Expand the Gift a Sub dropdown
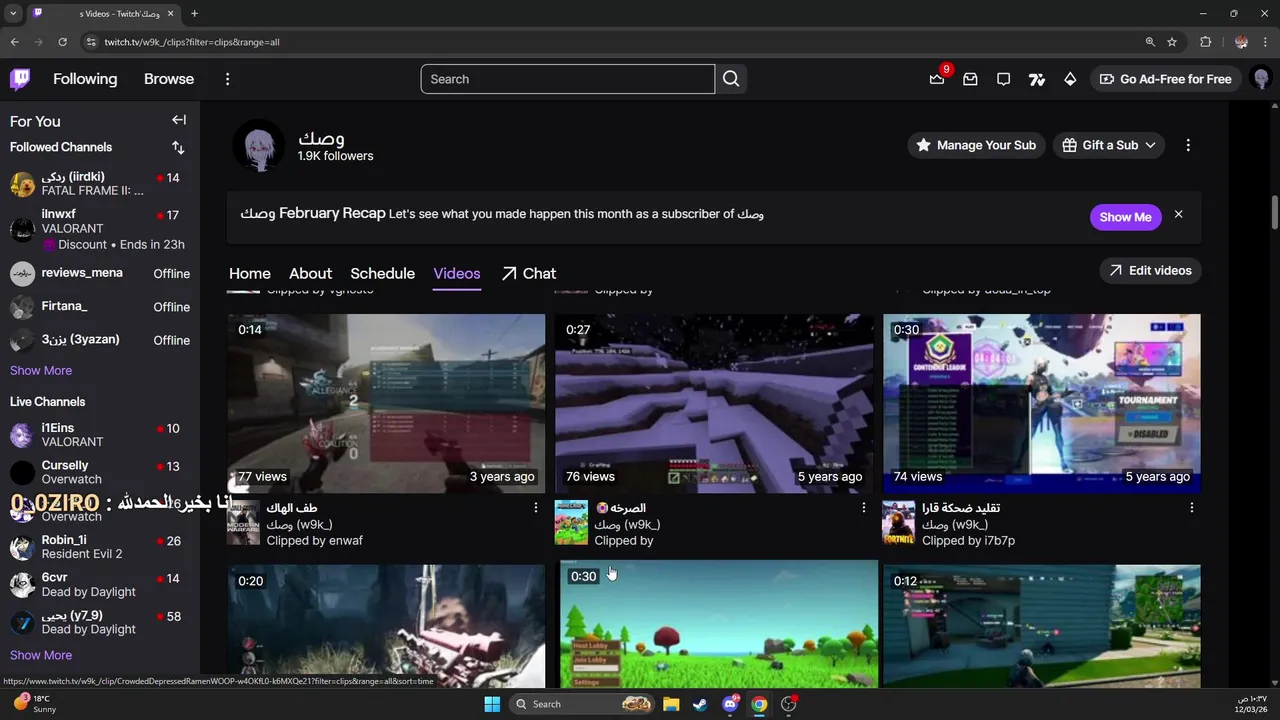This screenshot has height=720, width=1280. point(1109,145)
